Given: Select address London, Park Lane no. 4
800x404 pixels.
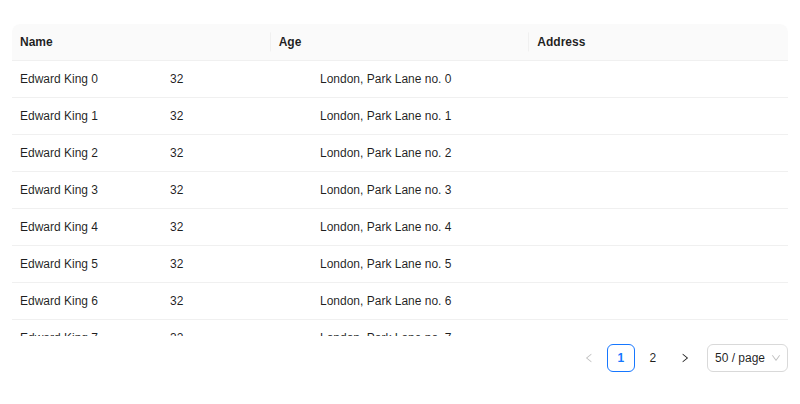Looking at the screenshot, I should pos(386,227).
